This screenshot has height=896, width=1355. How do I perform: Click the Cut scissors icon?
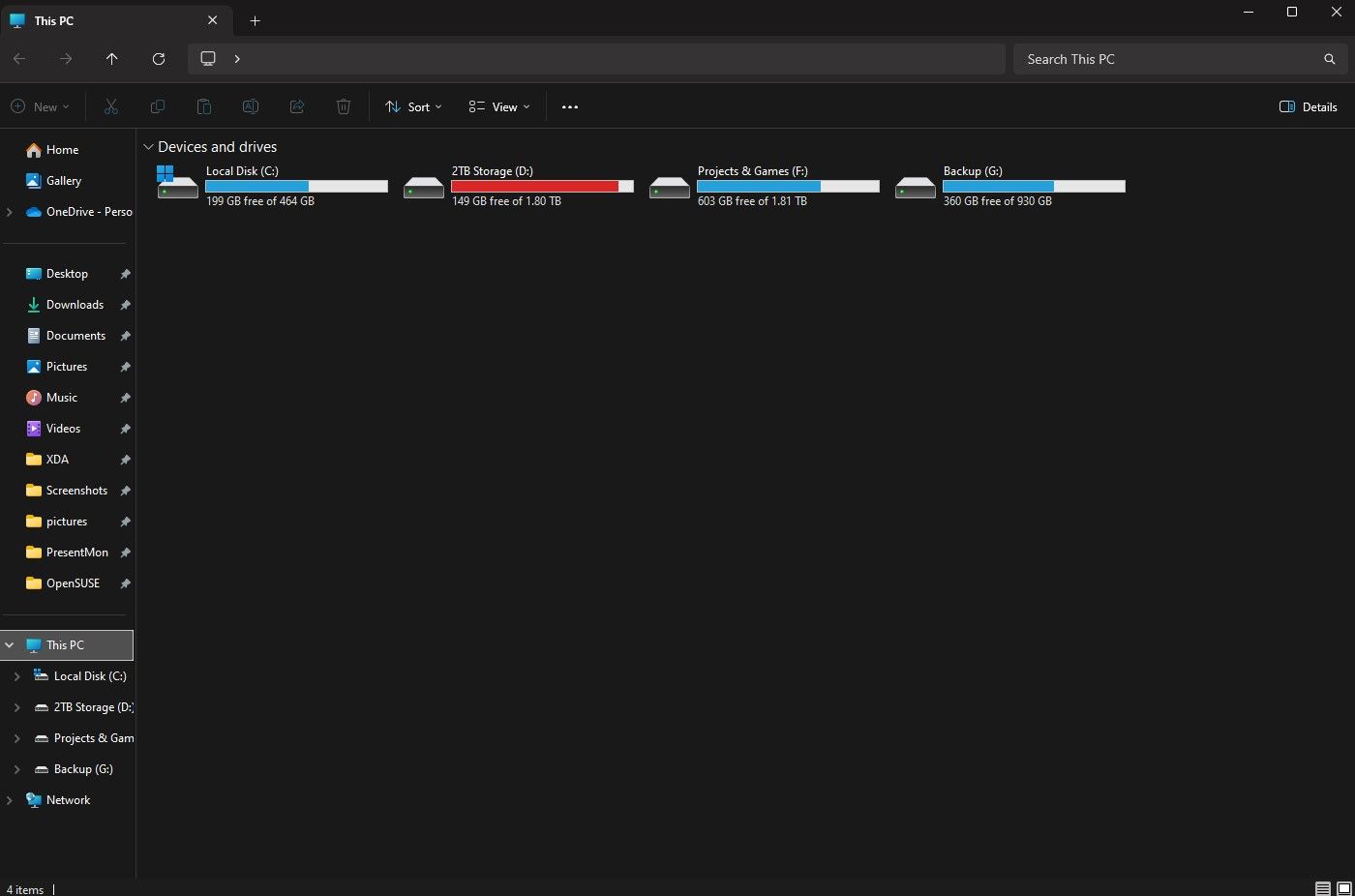coord(111,106)
